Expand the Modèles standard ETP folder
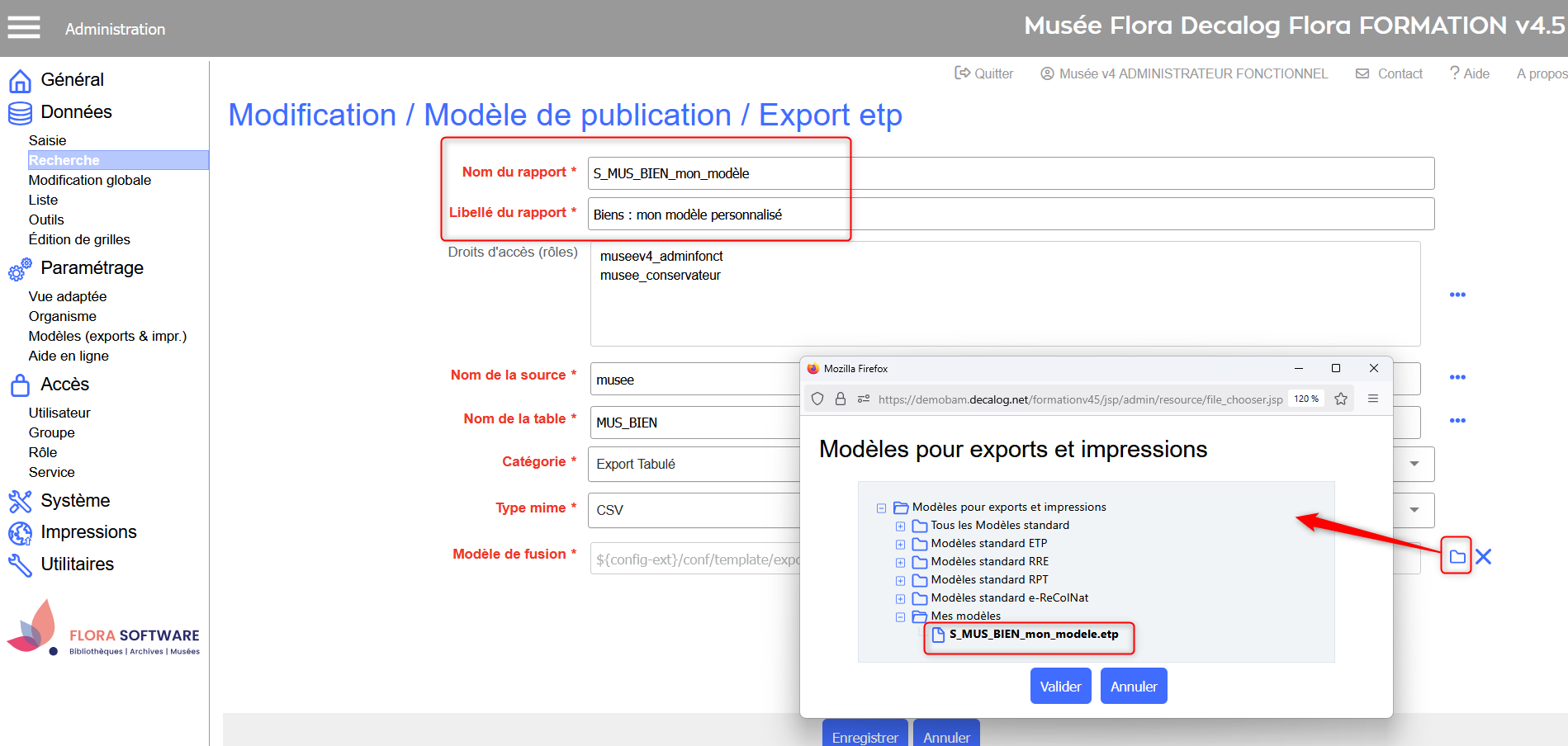 click(900, 545)
